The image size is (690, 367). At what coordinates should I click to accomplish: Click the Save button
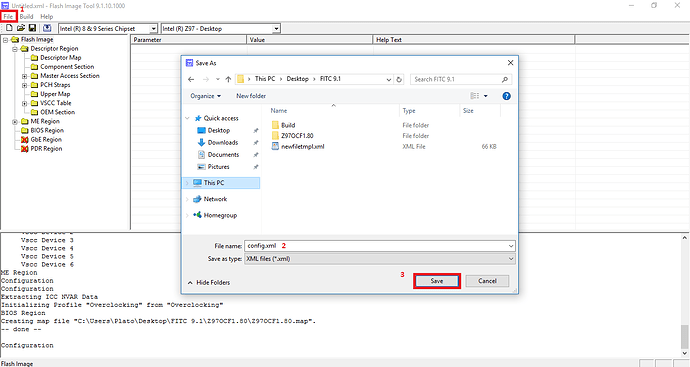(437, 281)
